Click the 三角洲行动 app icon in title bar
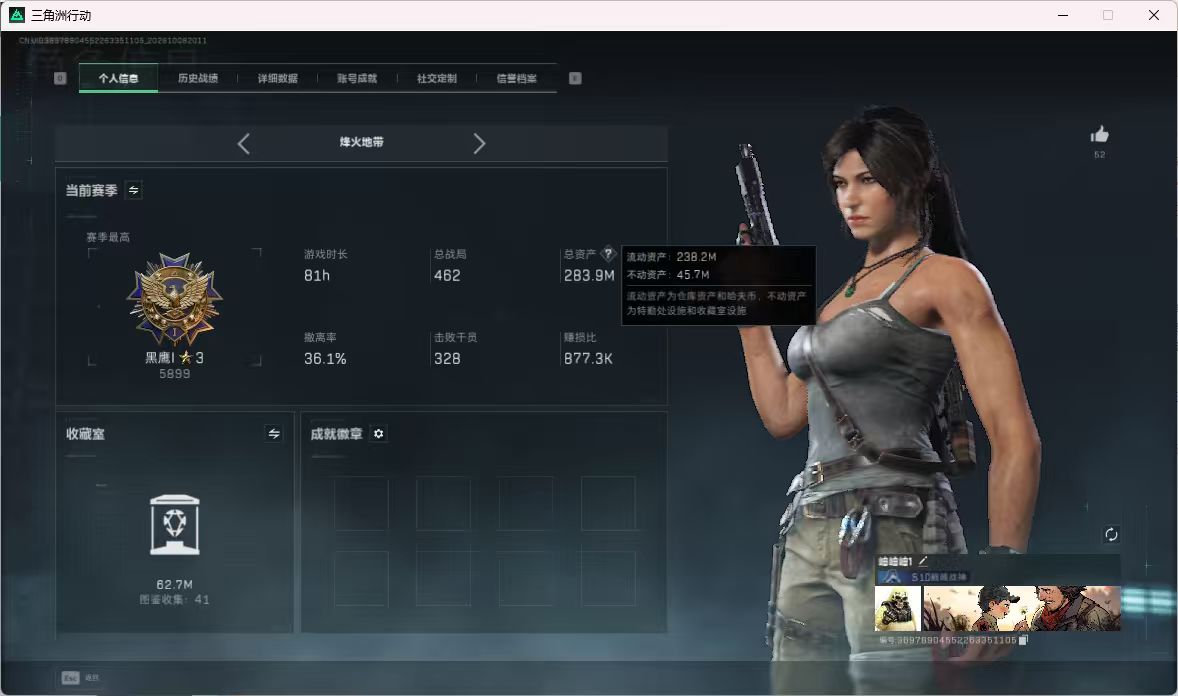This screenshot has height=696, width=1178. coord(17,15)
